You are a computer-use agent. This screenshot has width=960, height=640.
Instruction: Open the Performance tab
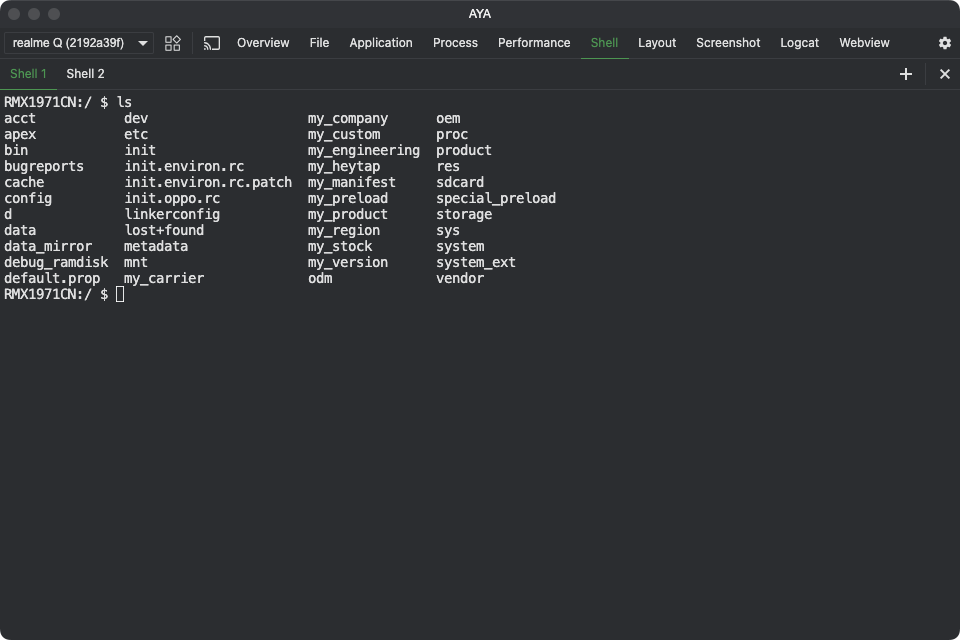pyautogui.click(x=534, y=43)
